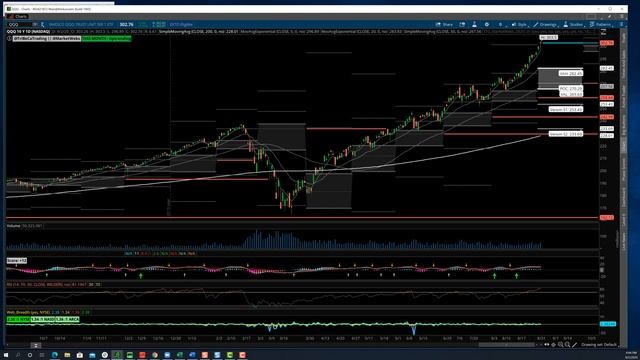Click the horizontal chart scrollbar thumb

[506, 345]
